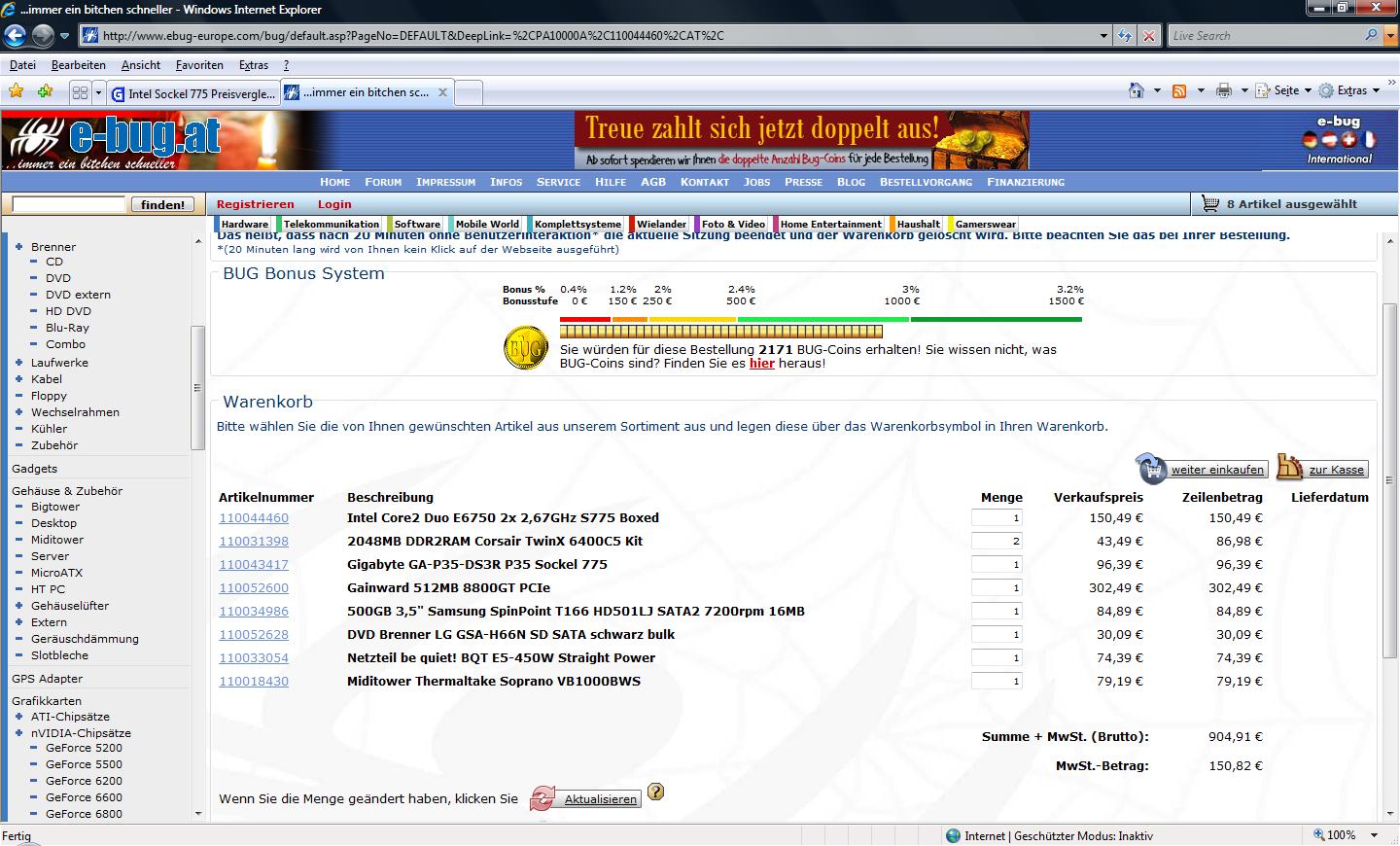Viewport: 1400px width, 846px height.
Task: Click the Live Search input box
Action: (1265, 36)
